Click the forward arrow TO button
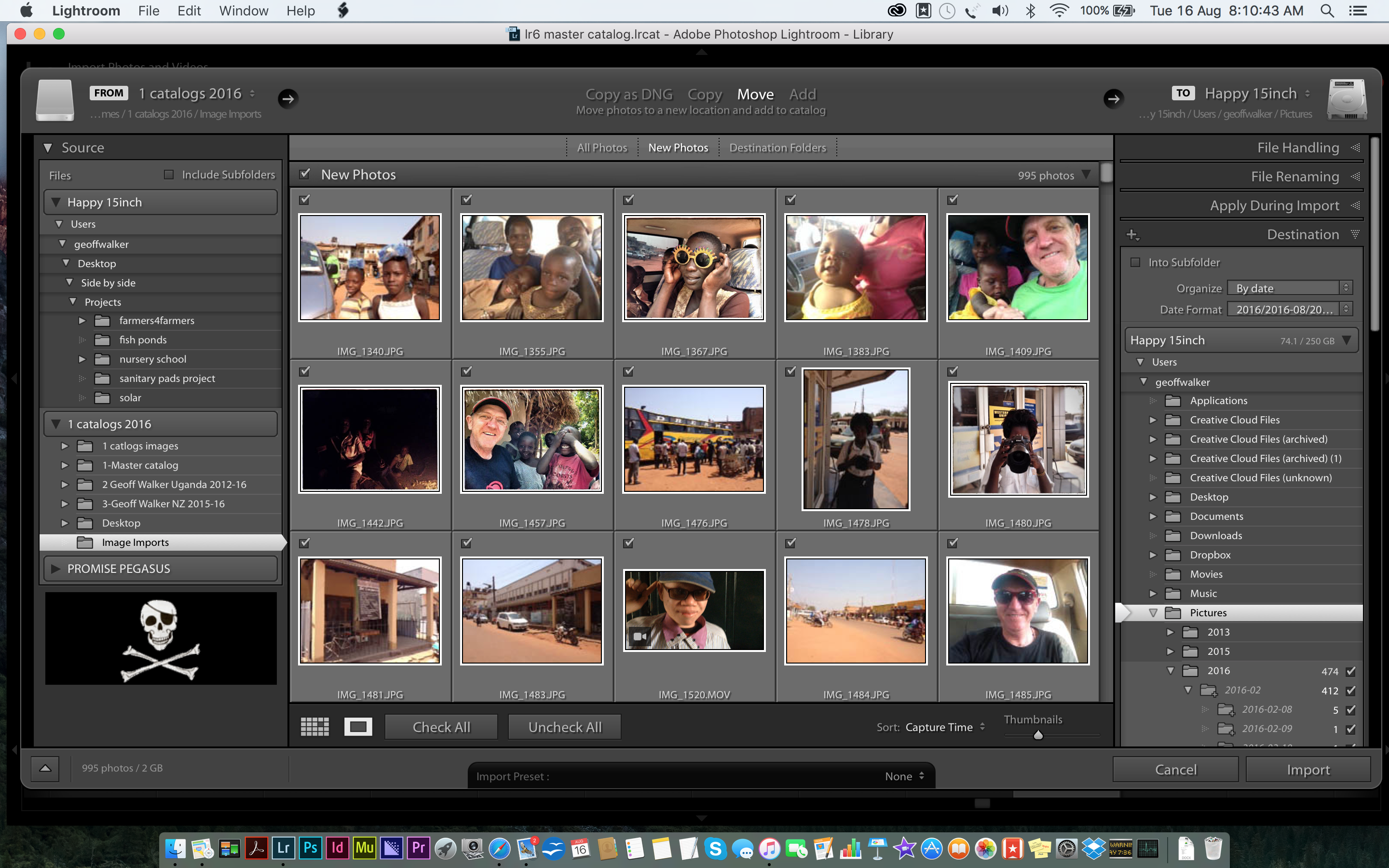 coord(1113,98)
